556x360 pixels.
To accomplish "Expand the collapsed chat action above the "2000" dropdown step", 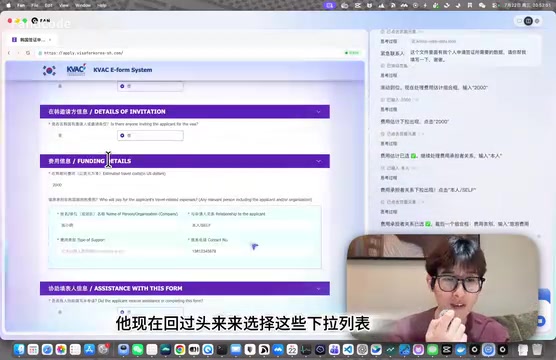I will coord(400,100).
